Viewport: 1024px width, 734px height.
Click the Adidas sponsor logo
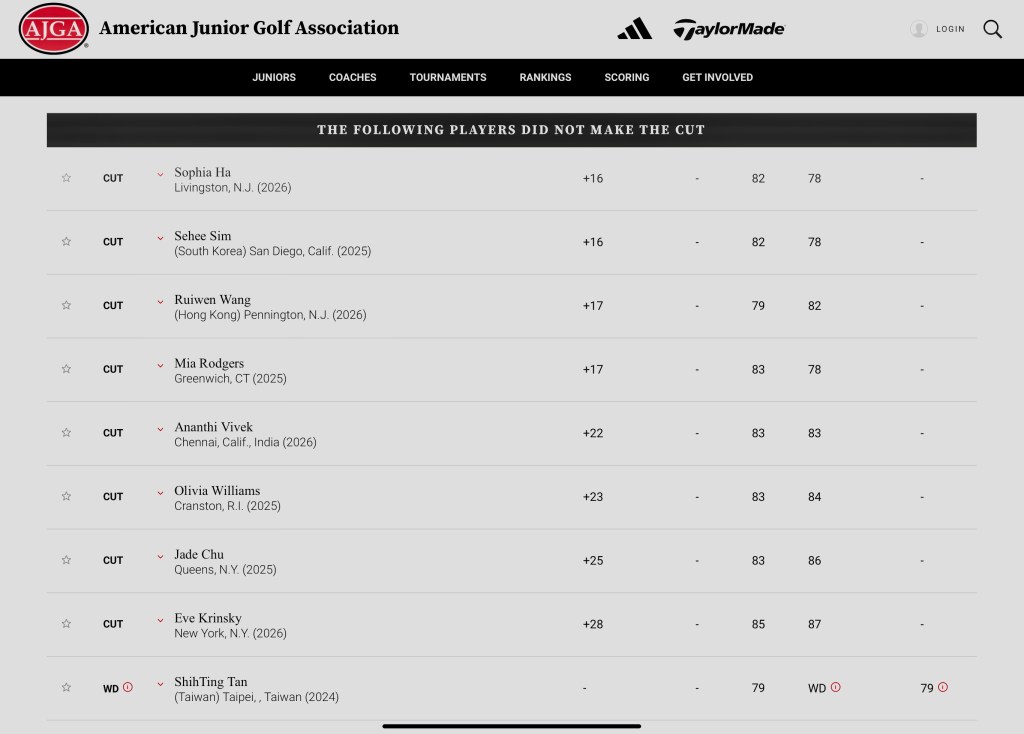coord(635,29)
